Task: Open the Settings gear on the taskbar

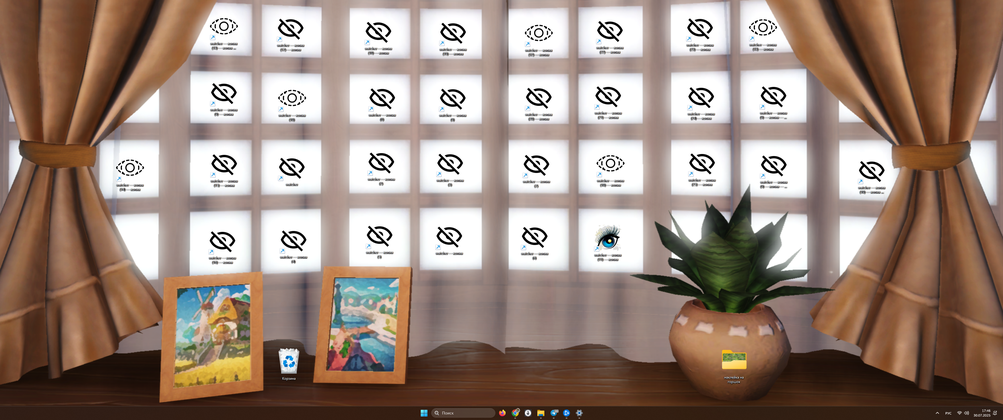Action: [579, 413]
